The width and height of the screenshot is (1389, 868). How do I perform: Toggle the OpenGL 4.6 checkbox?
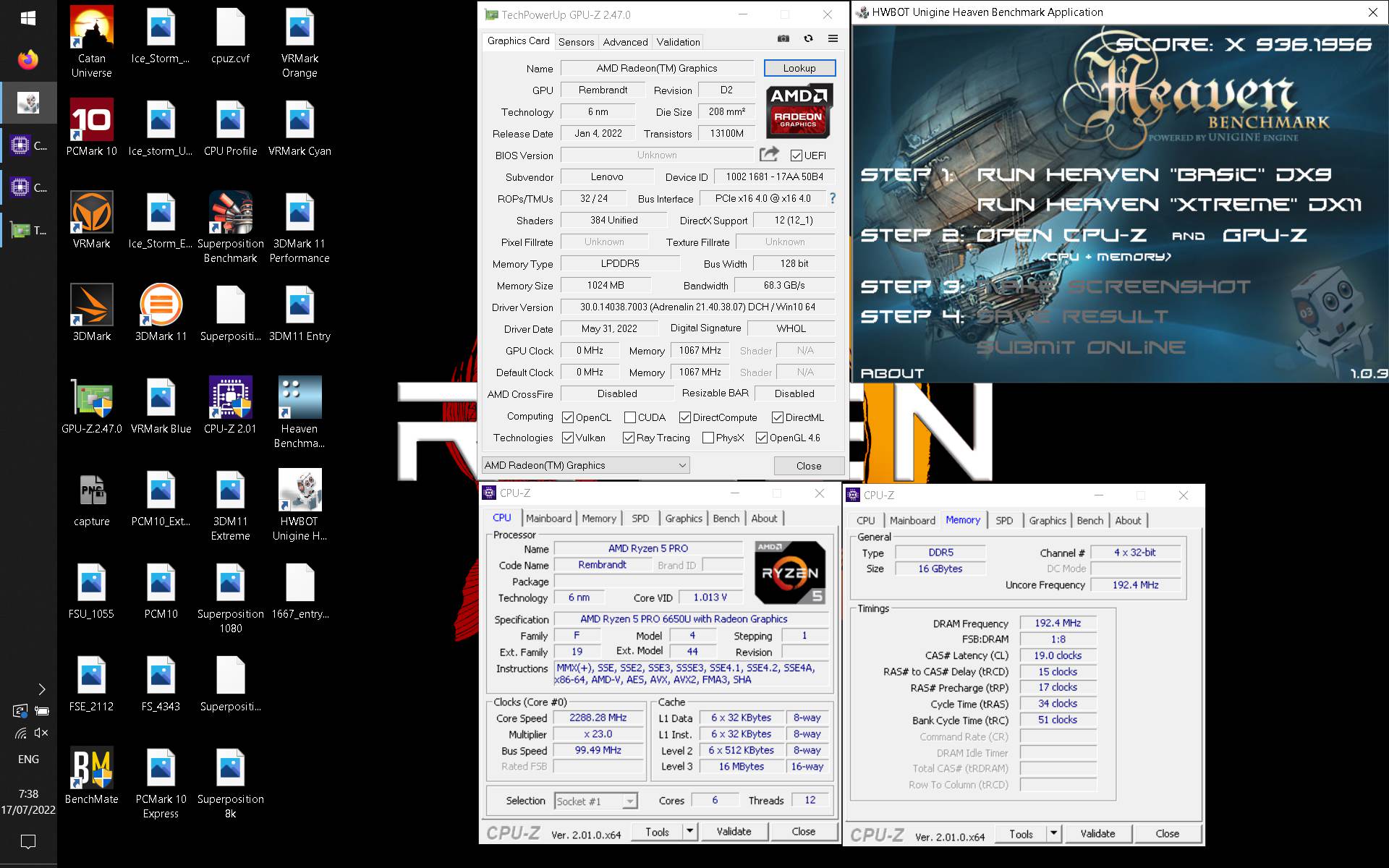pos(762,438)
